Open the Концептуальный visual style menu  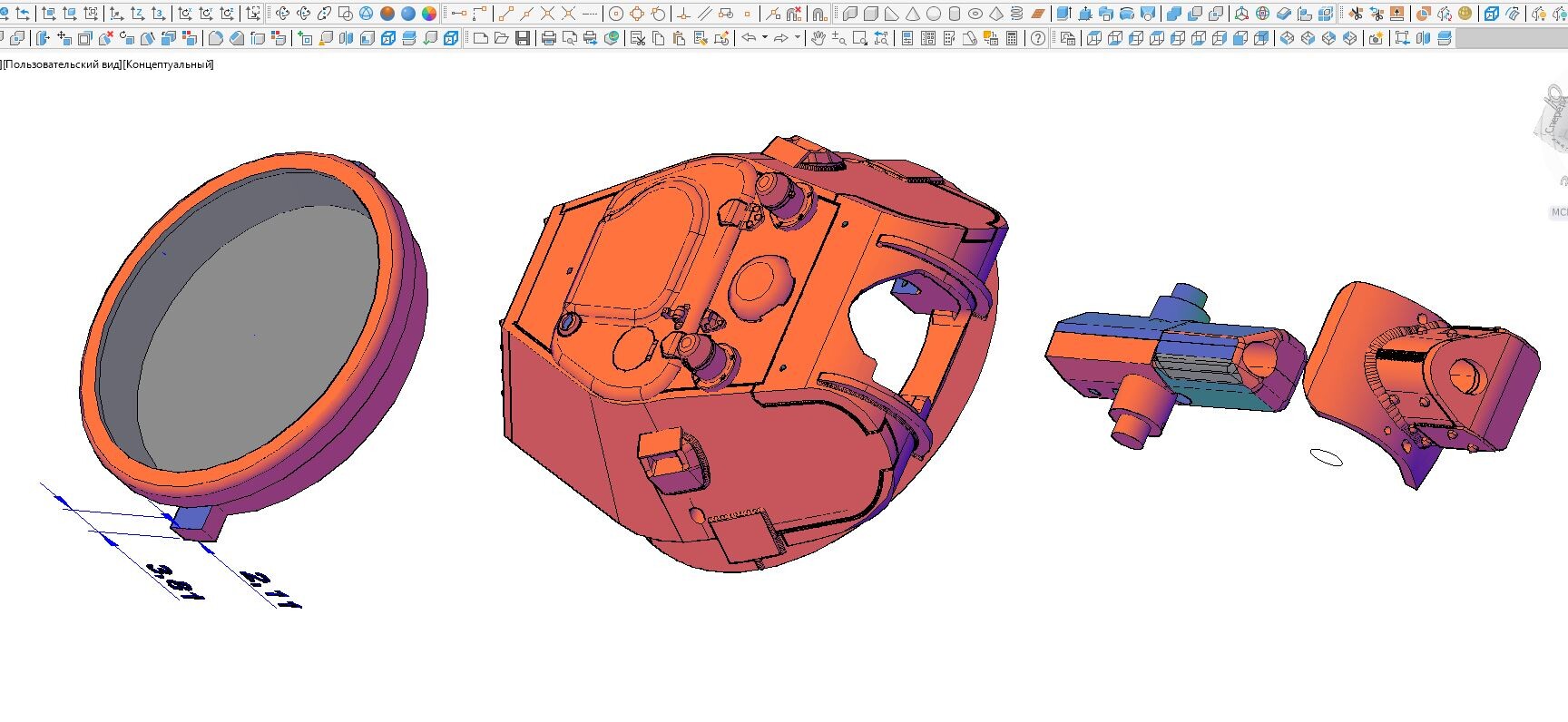[169, 64]
